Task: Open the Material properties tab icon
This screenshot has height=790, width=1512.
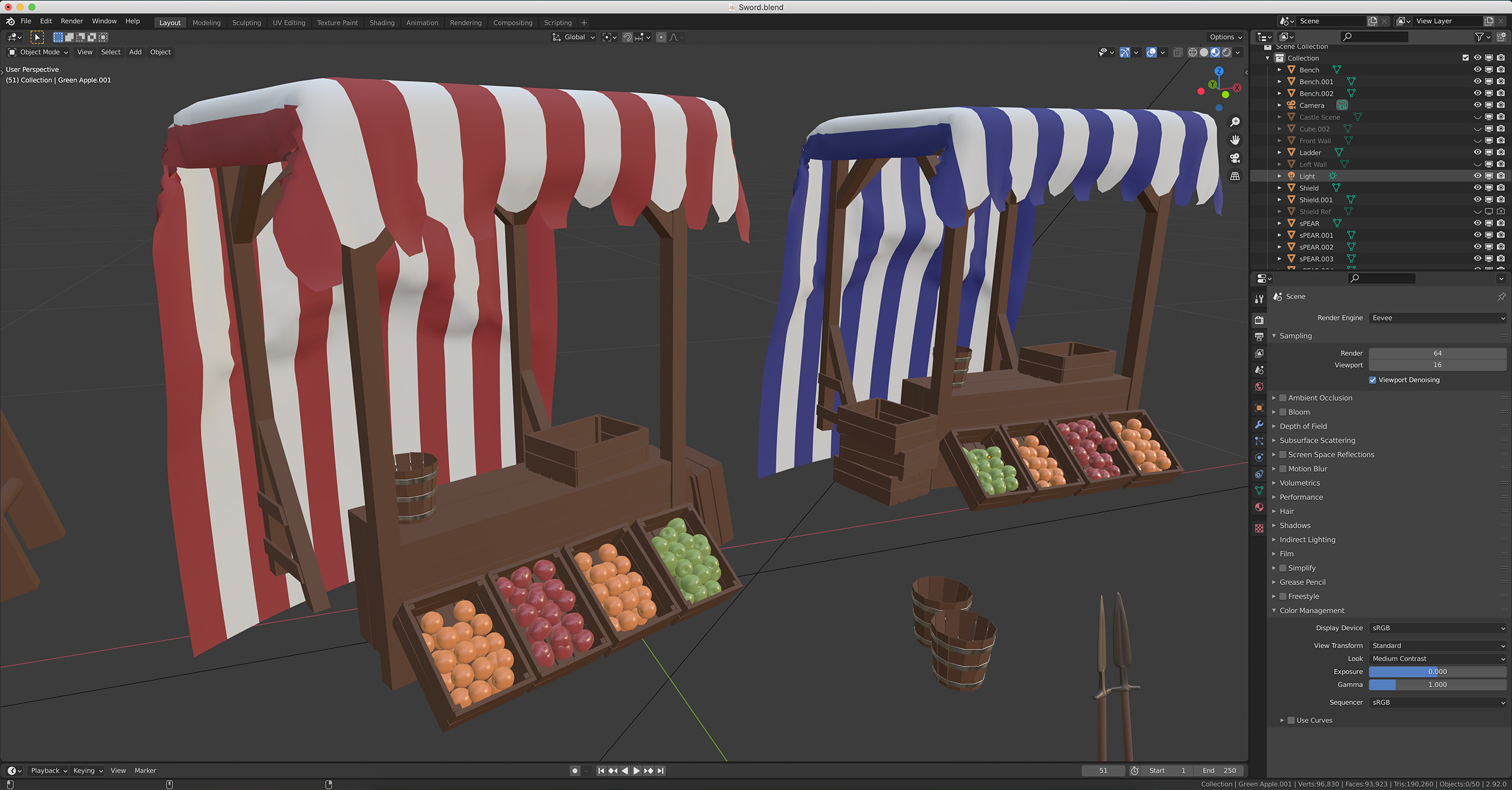Action: point(1259,507)
